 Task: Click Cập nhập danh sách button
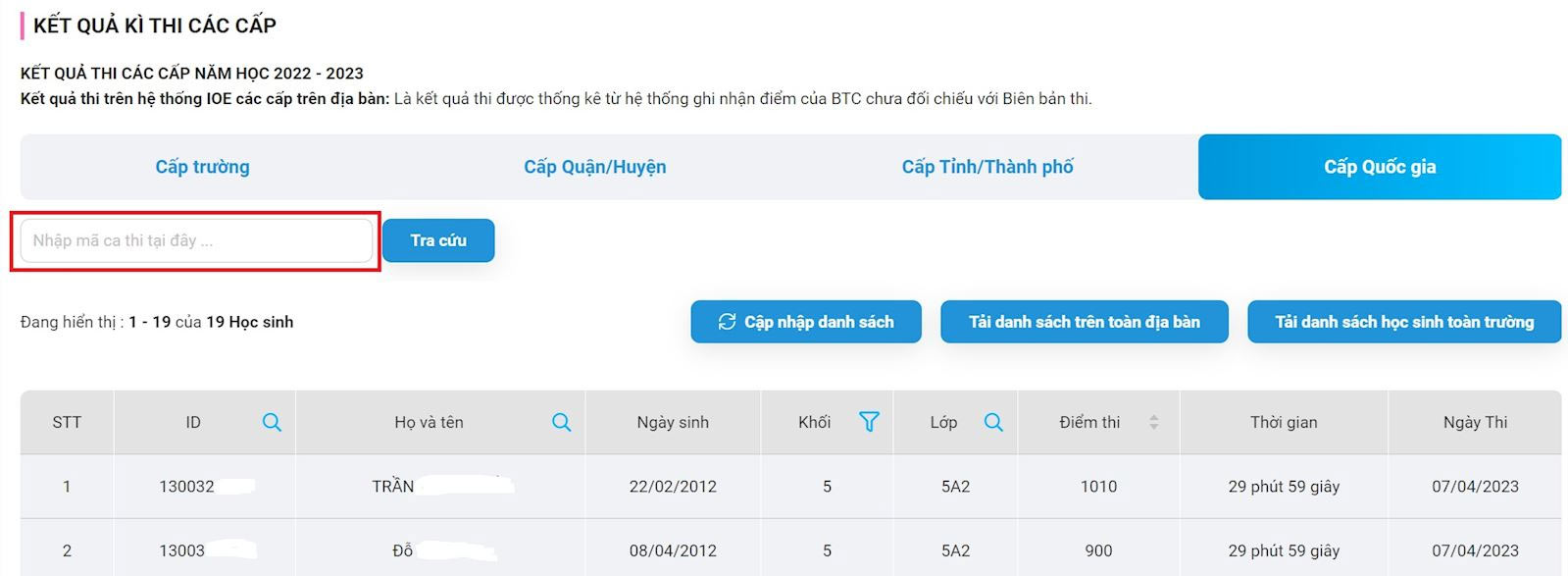pyautogui.click(x=806, y=322)
